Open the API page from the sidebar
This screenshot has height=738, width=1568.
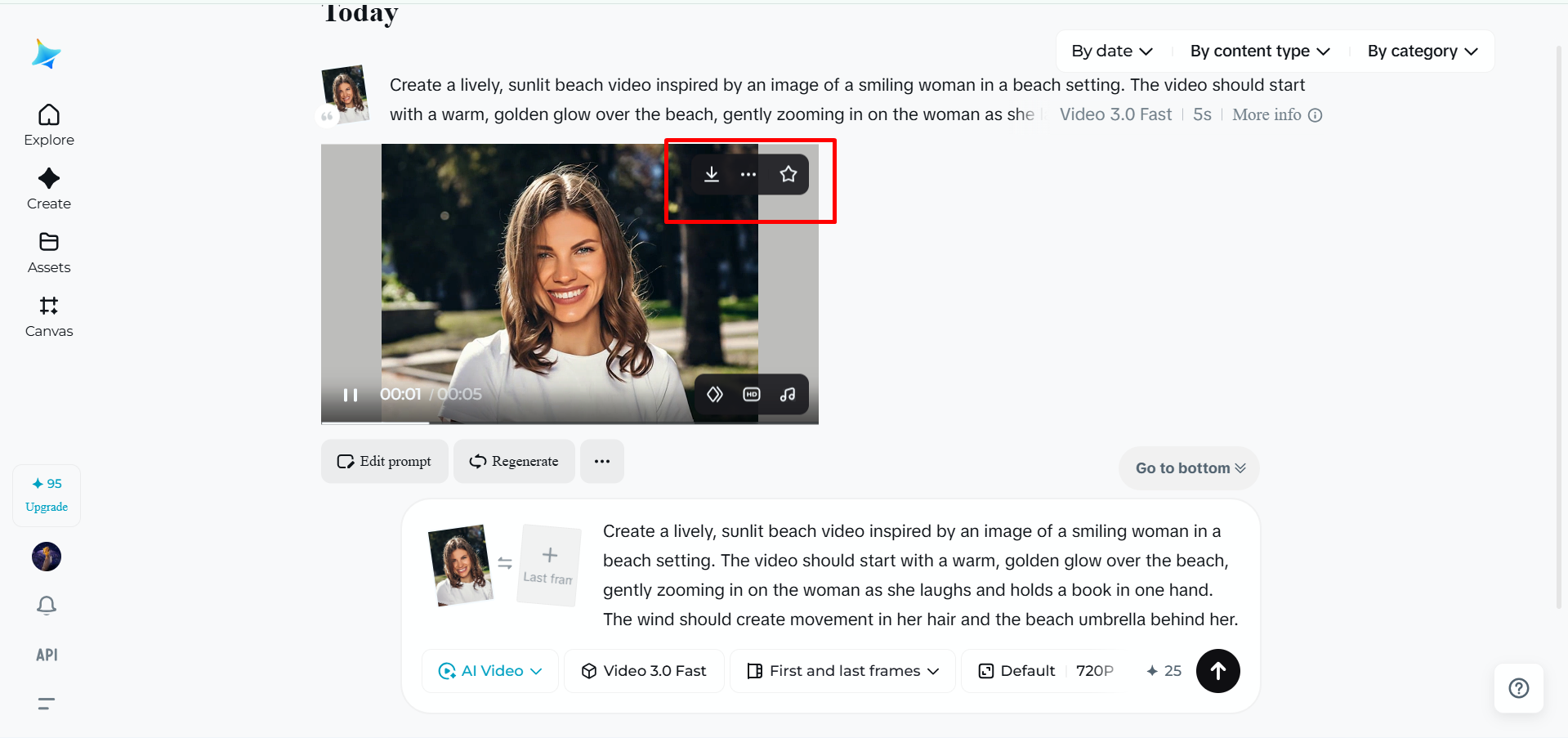click(47, 655)
